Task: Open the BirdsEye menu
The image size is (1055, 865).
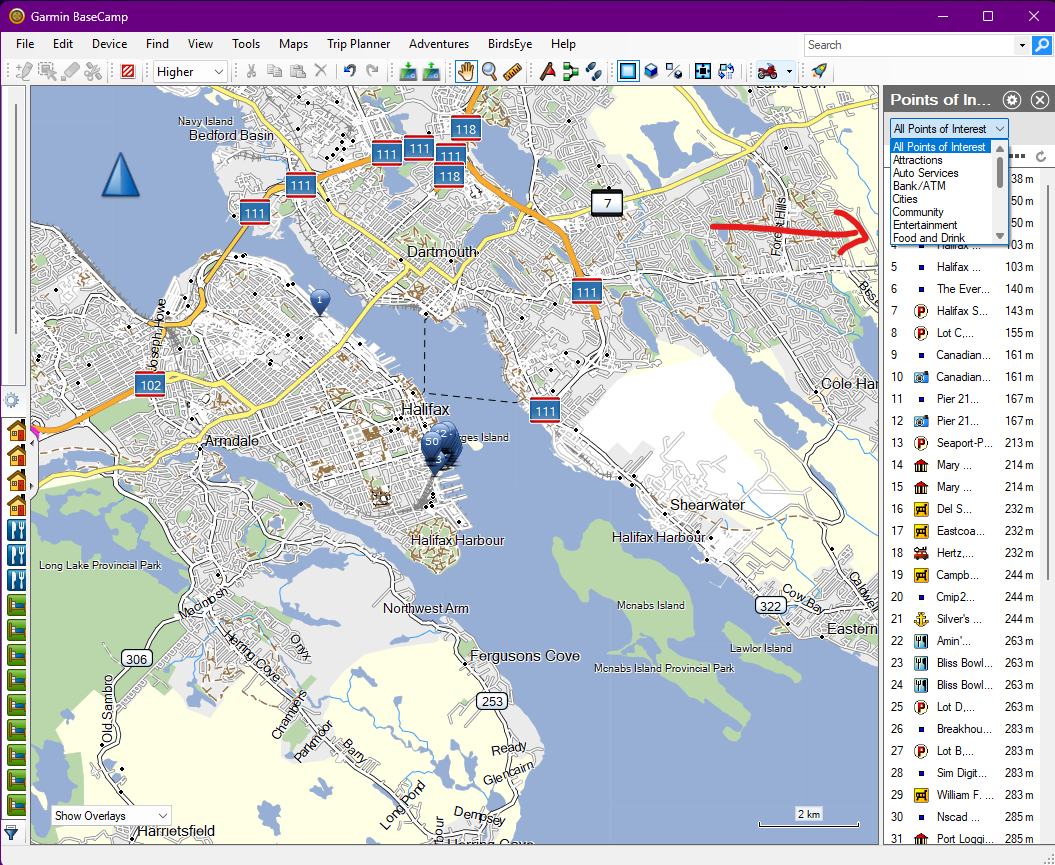Action: pos(509,44)
